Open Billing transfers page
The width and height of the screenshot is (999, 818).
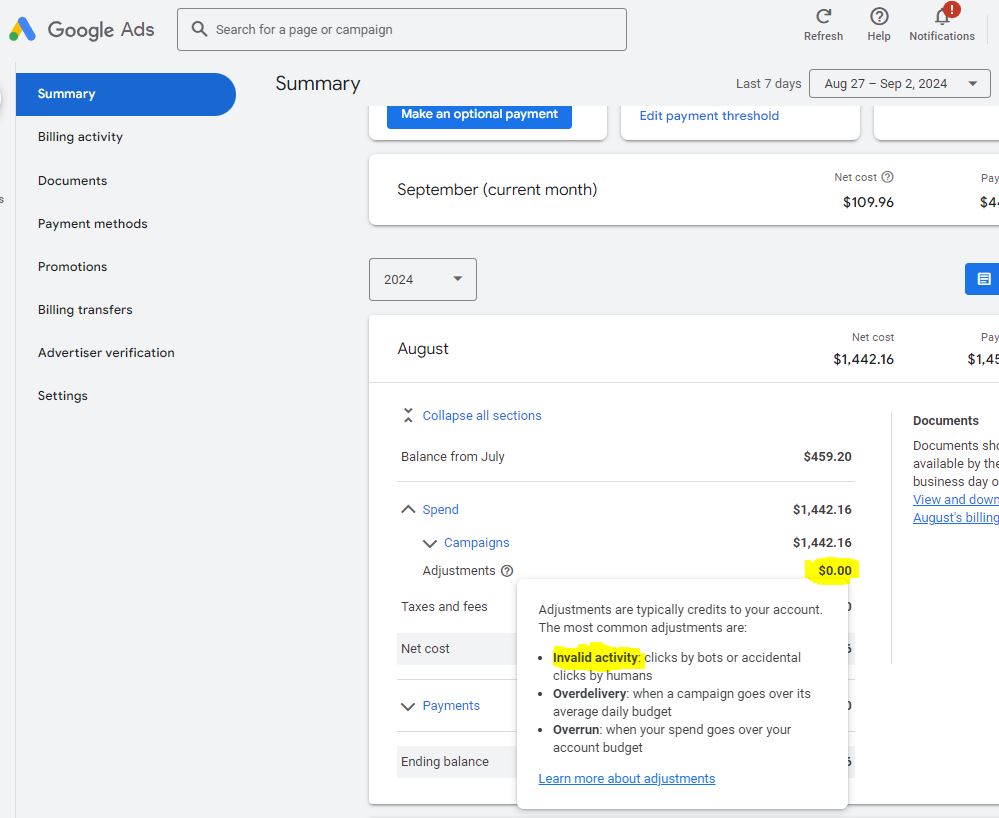click(85, 310)
